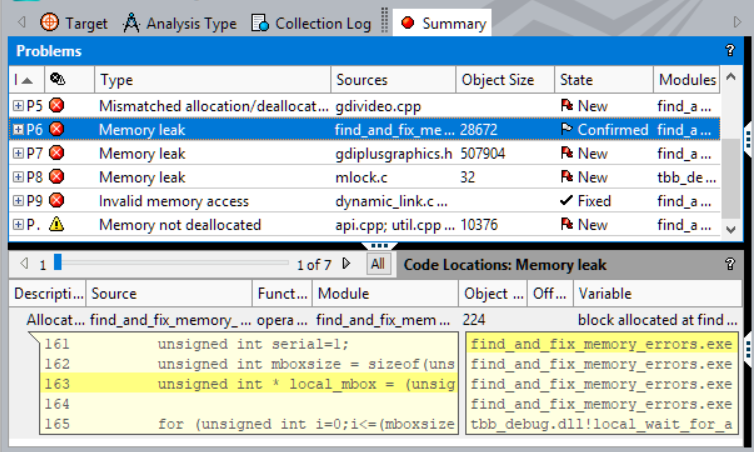Sort by Module column in Code Locations
This screenshot has width=754, height=452.
[x=386, y=293]
